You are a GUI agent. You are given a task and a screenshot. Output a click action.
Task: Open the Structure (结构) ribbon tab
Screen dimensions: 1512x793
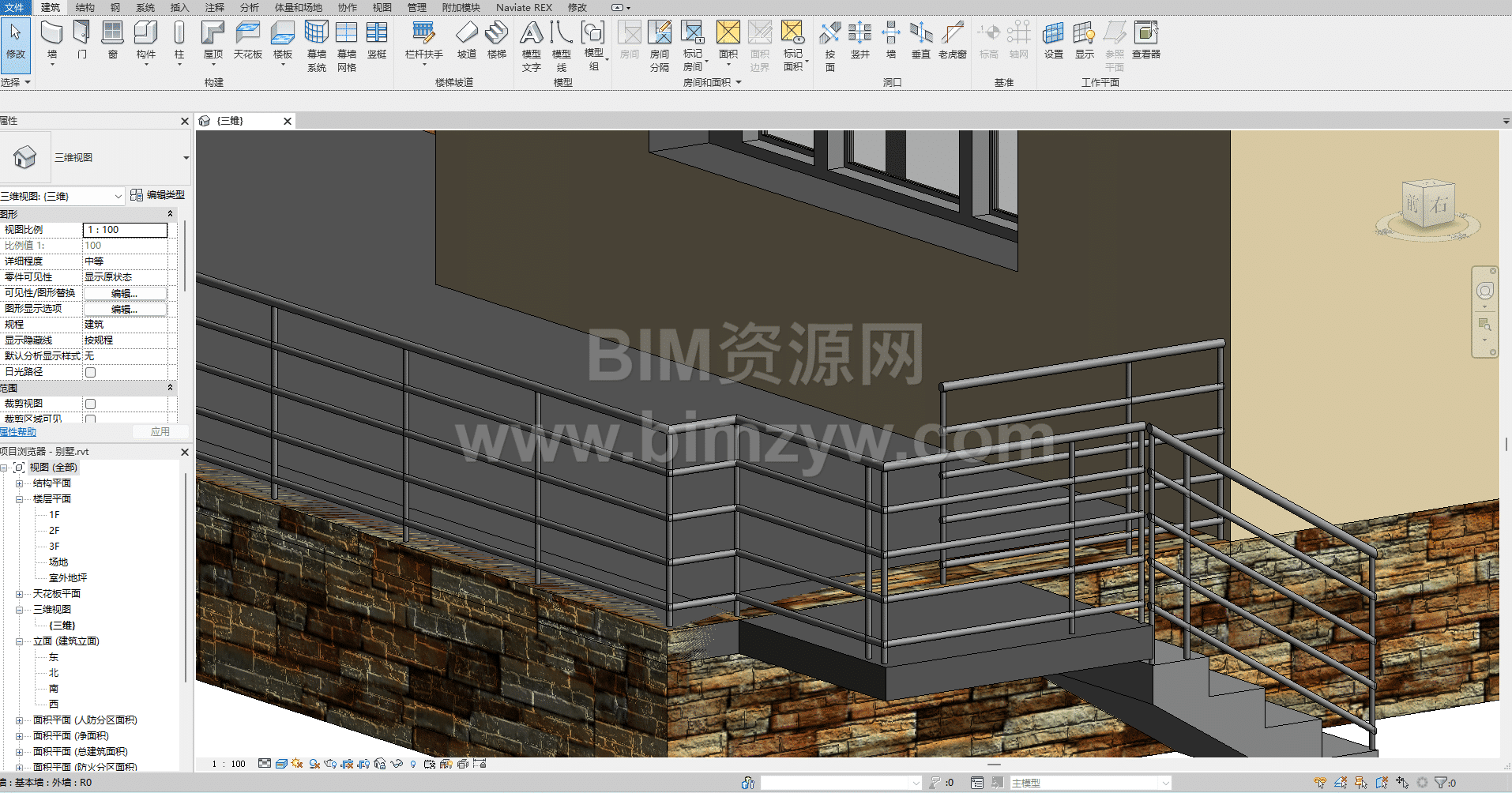coord(85,7)
